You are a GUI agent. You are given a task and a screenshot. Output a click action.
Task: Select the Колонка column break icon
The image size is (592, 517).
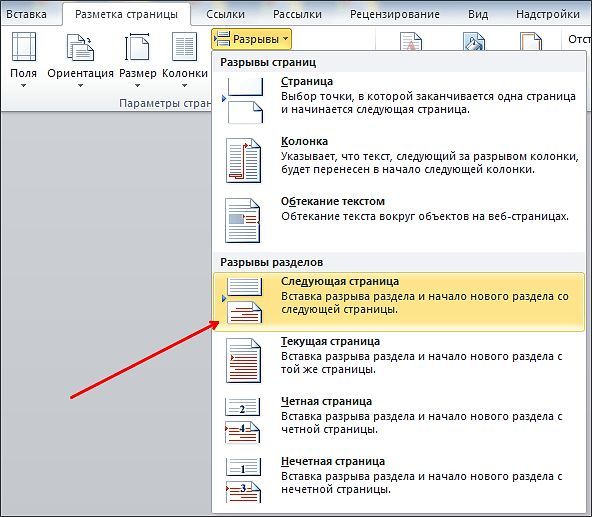pos(243,161)
